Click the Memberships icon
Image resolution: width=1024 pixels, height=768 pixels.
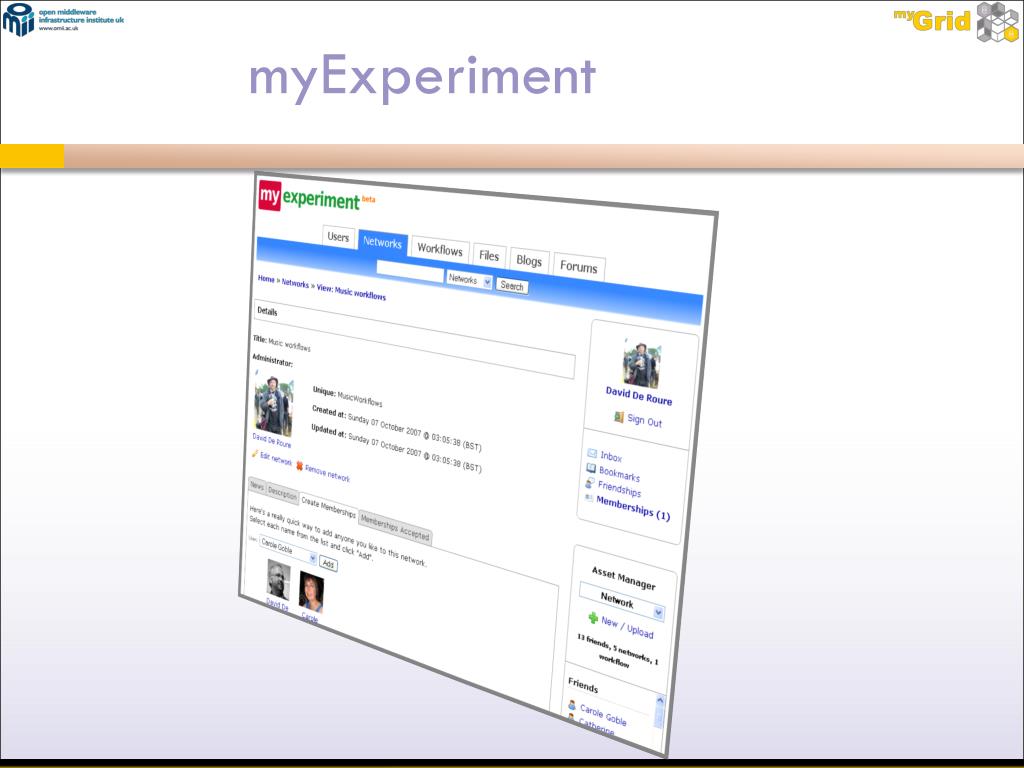(x=589, y=498)
